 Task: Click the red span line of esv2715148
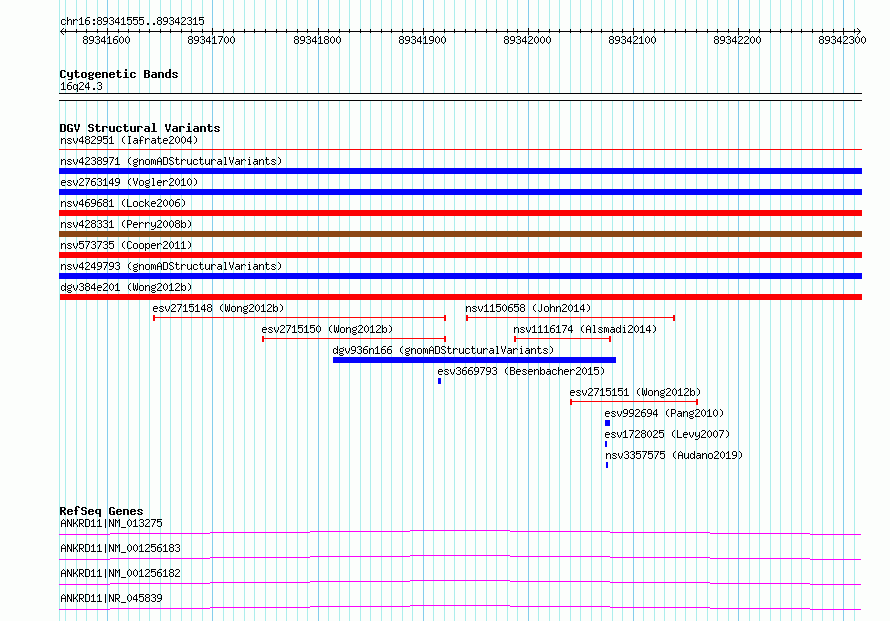[299, 318]
